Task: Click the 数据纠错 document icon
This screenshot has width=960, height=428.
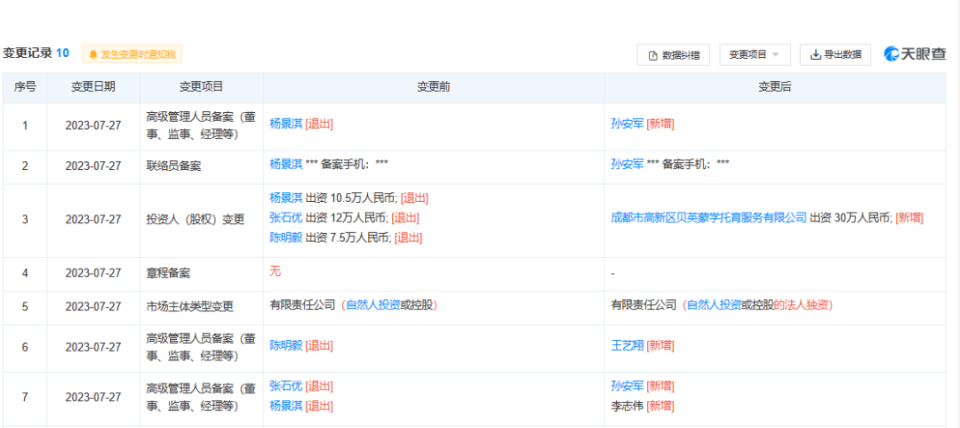Action: point(653,55)
